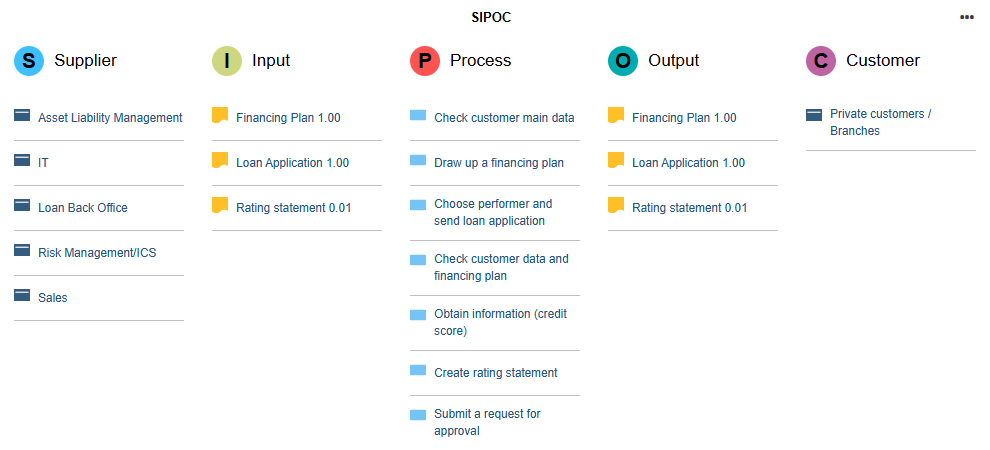990x450 pixels.
Task: Select the Sales supplier entry
Action: tap(53, 298)
